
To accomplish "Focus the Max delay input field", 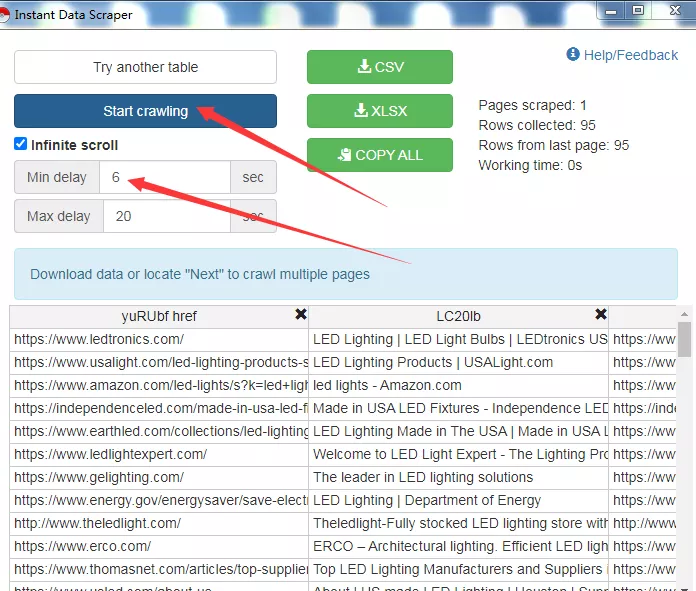I will (x=167, y=216).
